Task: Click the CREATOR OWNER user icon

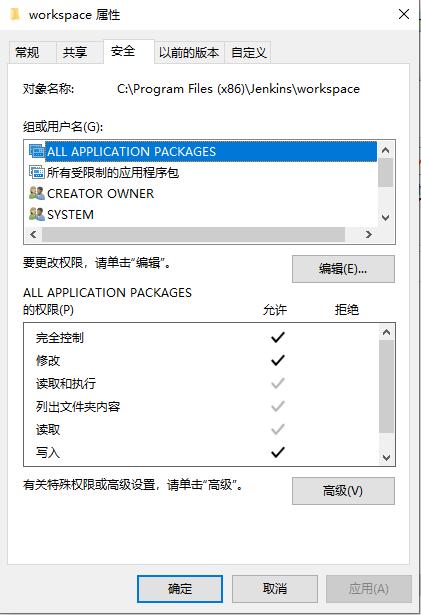Action: tap(37, 193)
